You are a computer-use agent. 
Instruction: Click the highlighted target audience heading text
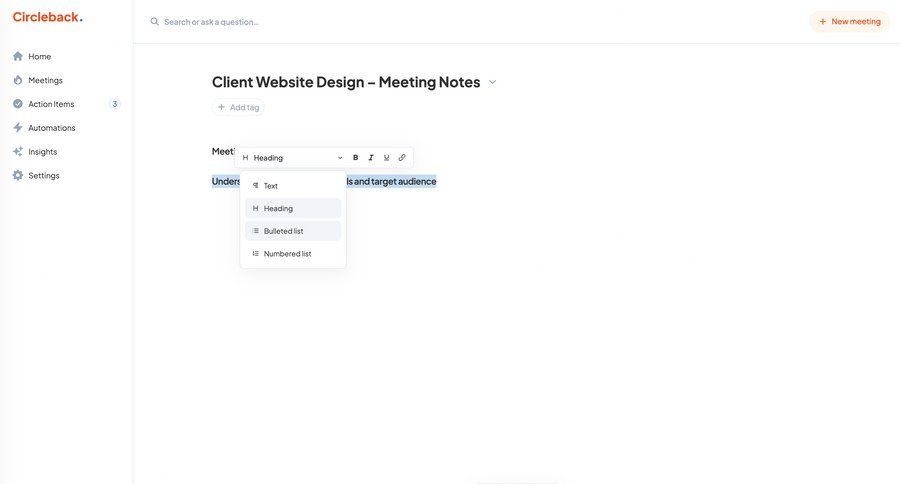coord(391,181)
